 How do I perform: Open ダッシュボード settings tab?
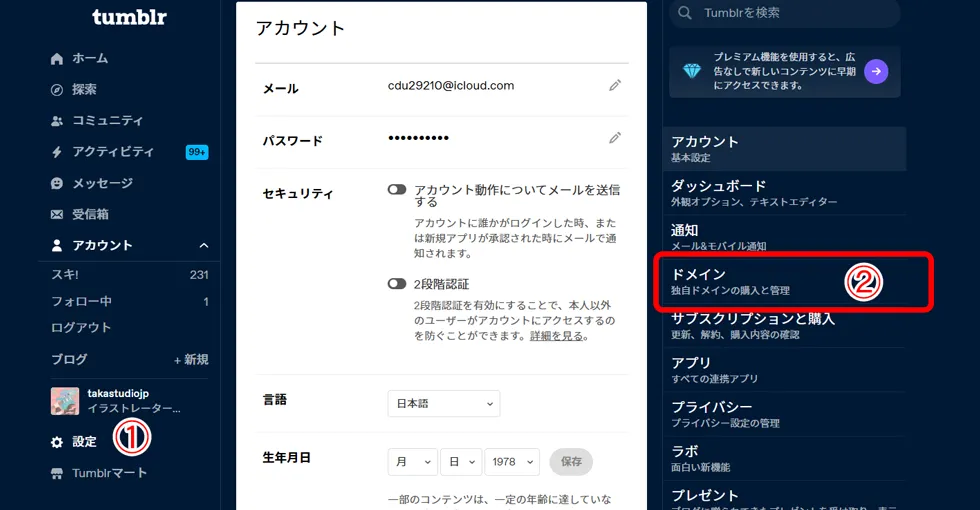point(785,193)
